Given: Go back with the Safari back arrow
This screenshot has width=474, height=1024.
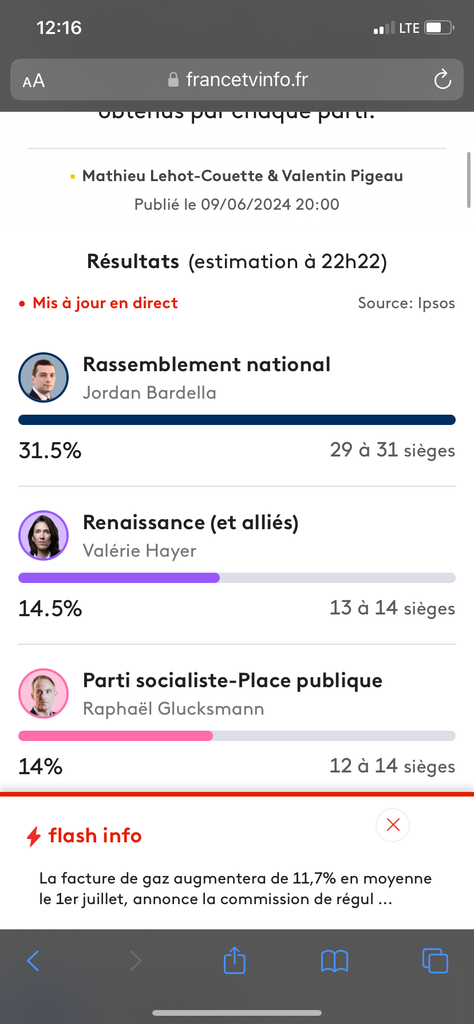Looking at the screenshot, I should click(x=33, y=961).
